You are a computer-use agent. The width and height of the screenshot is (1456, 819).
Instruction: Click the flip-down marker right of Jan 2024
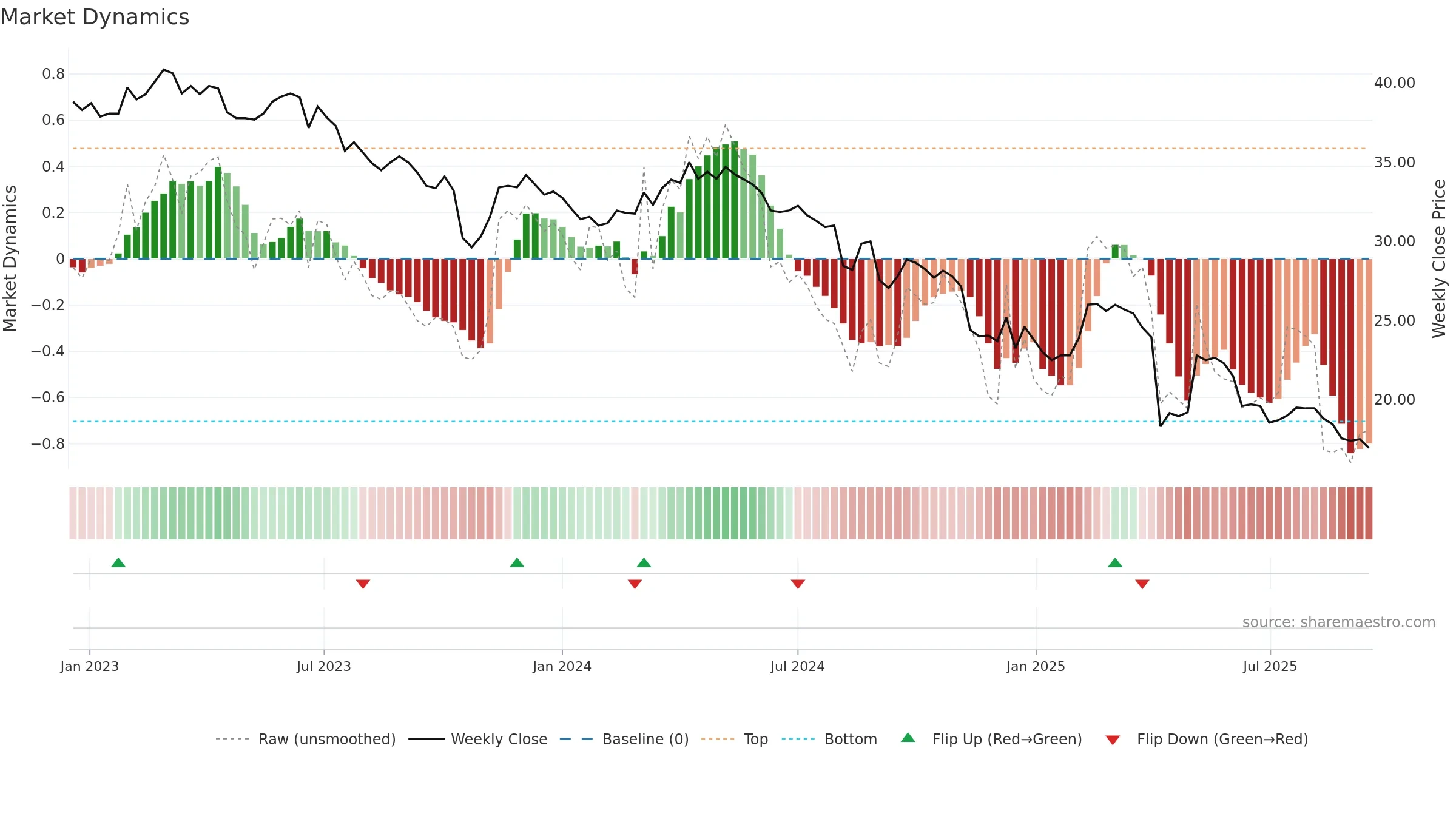pyautogui.click(x=635, y=584)
